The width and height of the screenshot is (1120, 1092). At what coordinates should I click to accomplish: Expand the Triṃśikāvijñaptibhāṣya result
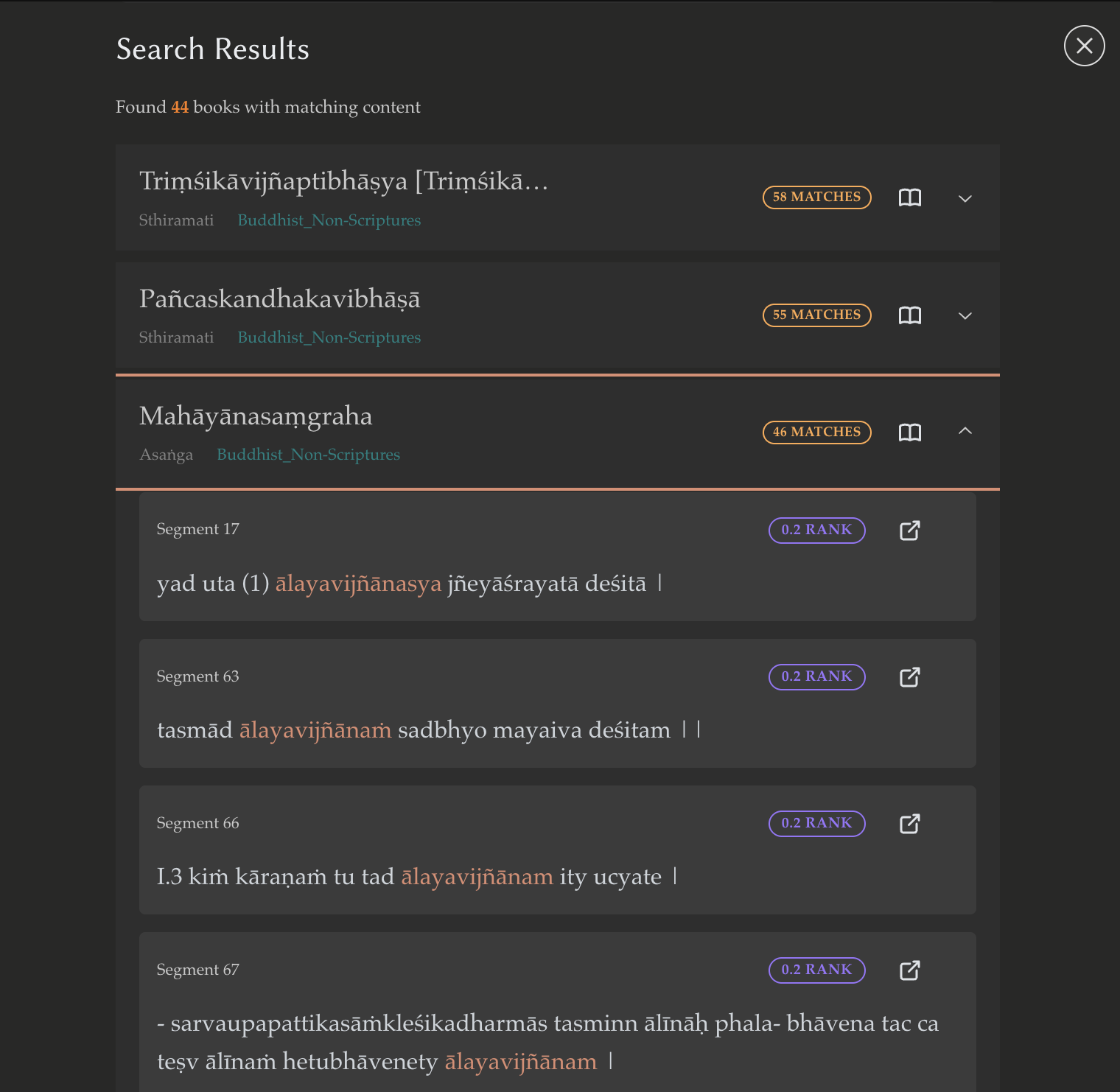coord(965,198)
